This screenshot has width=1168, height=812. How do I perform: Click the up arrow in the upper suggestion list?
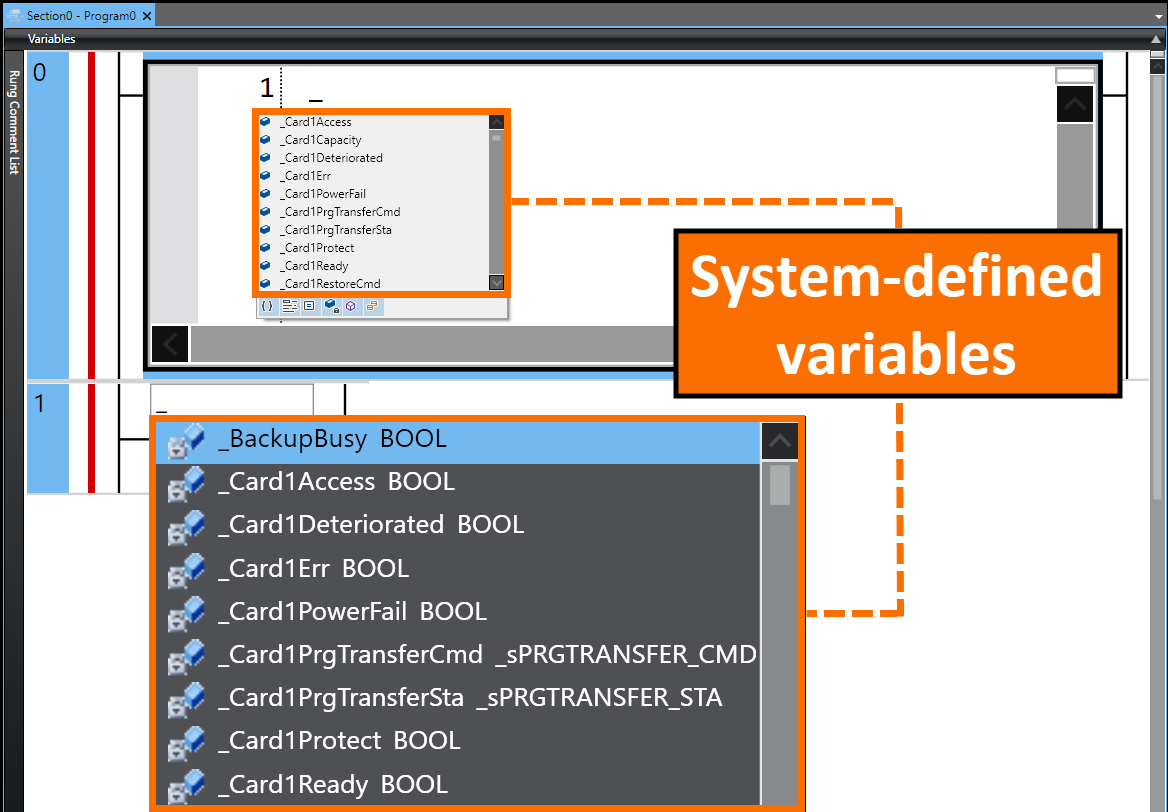point(496,121)
